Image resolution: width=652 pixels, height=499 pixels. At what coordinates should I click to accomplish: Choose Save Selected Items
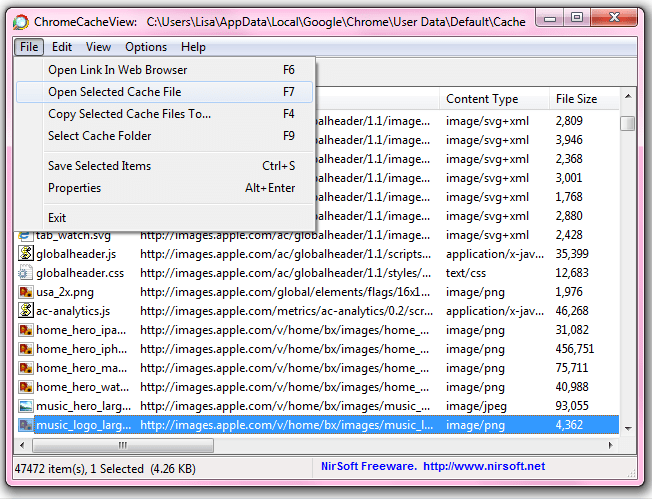[165, 166]
